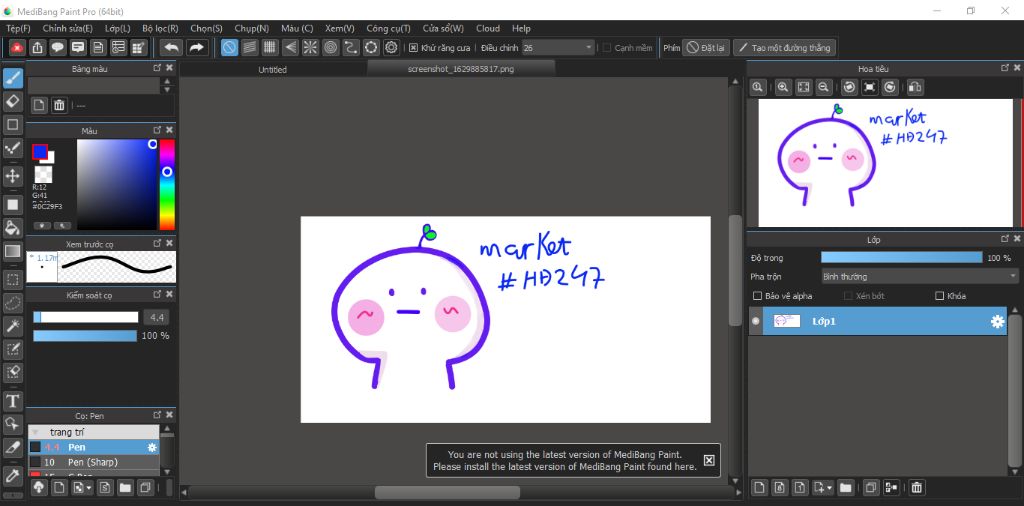Click the Redo arrow

point(196,47)
